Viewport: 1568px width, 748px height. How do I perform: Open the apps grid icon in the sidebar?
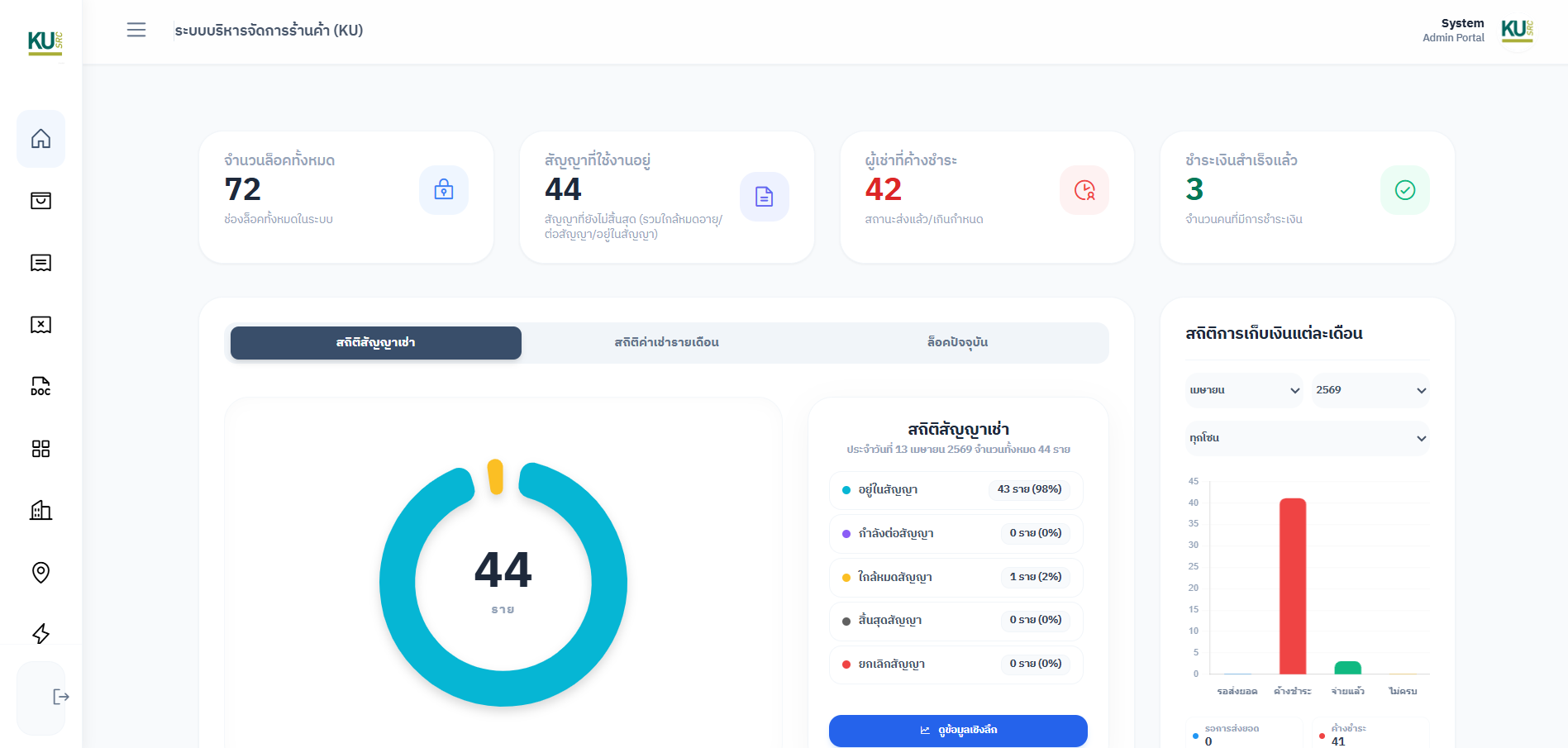coord(41,448)
